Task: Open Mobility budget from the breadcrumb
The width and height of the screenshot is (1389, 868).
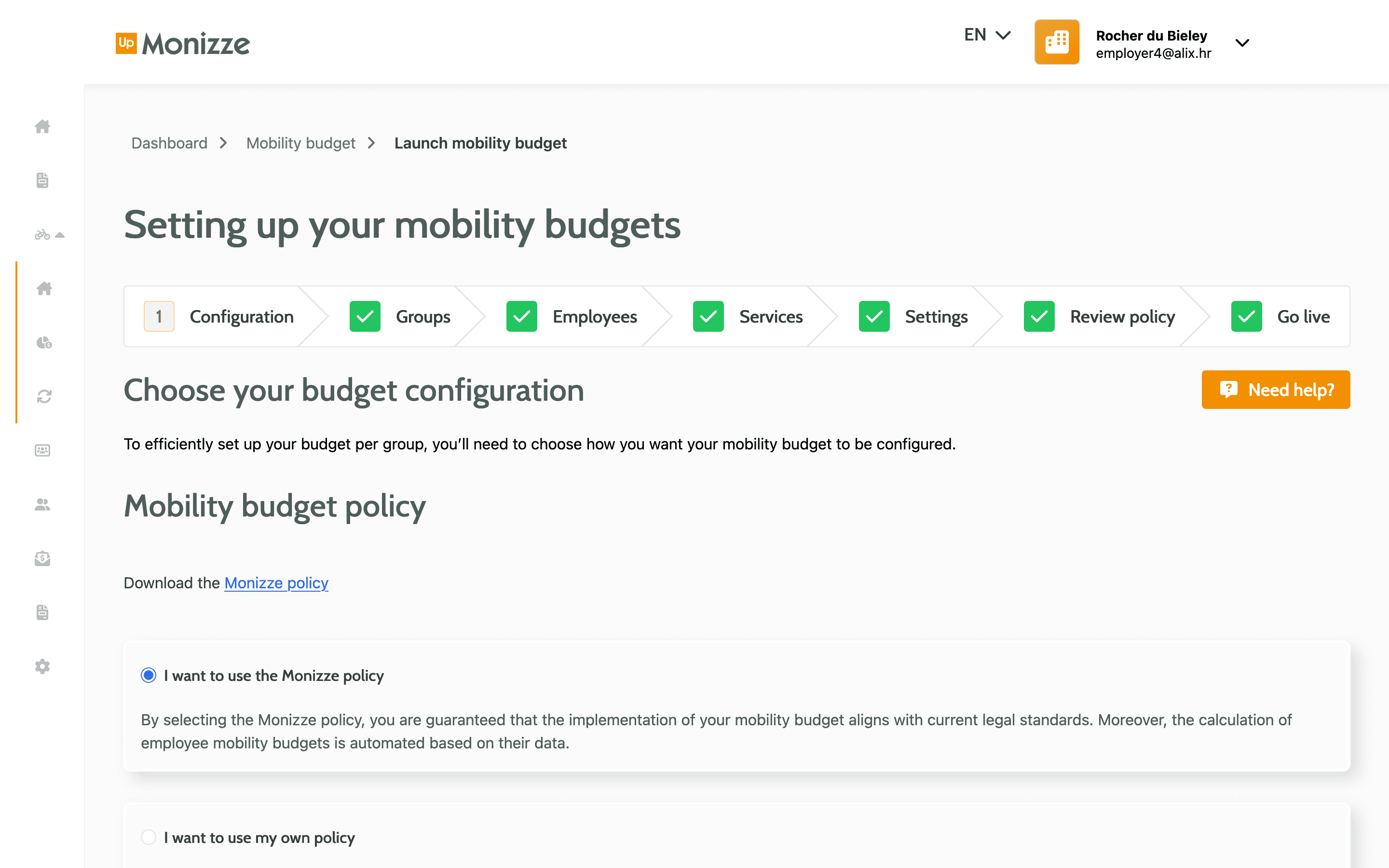Action: click(301, 143)
